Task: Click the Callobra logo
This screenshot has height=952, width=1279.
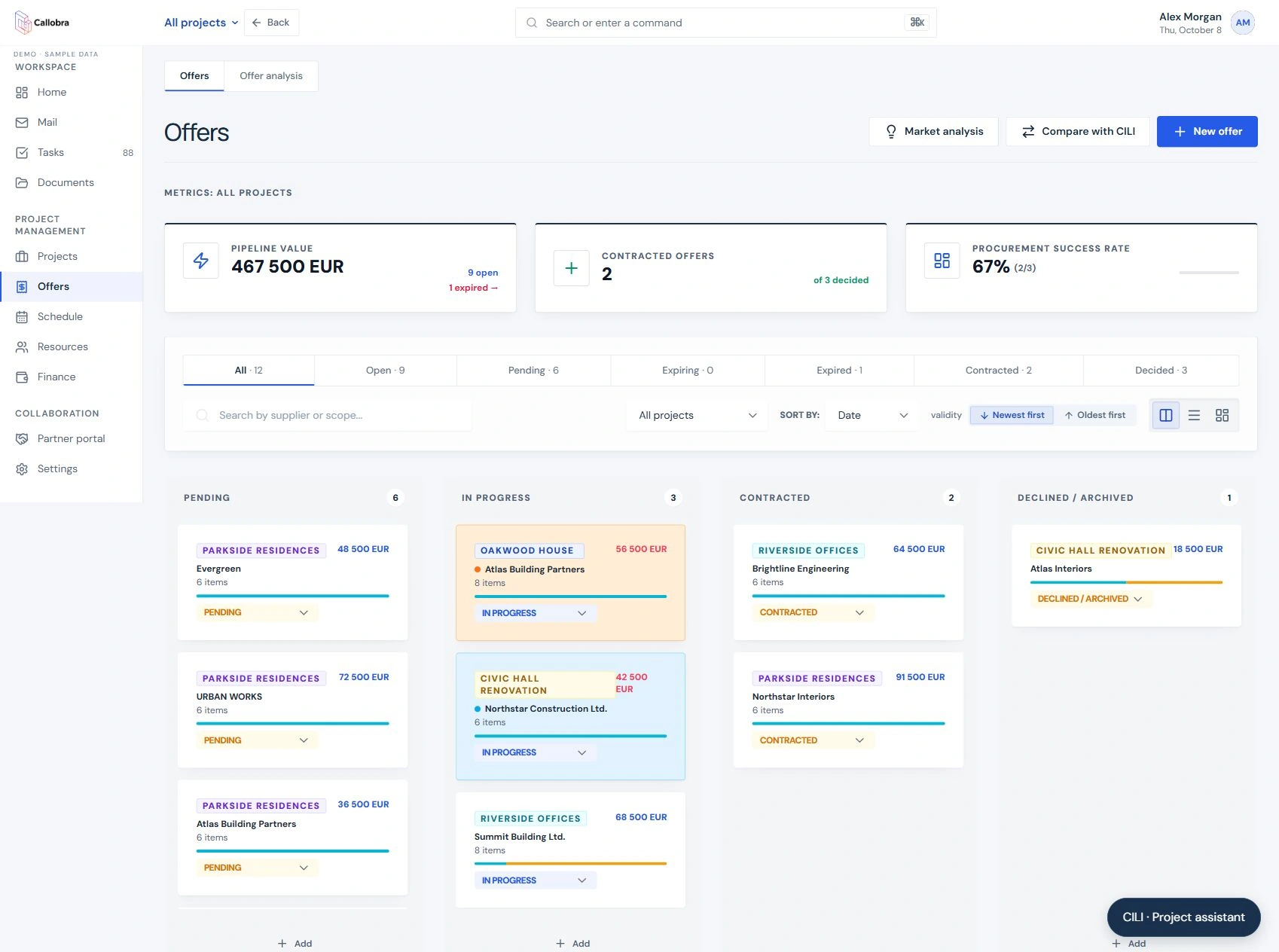Action: pyautogui.click(x=41, y=23)
